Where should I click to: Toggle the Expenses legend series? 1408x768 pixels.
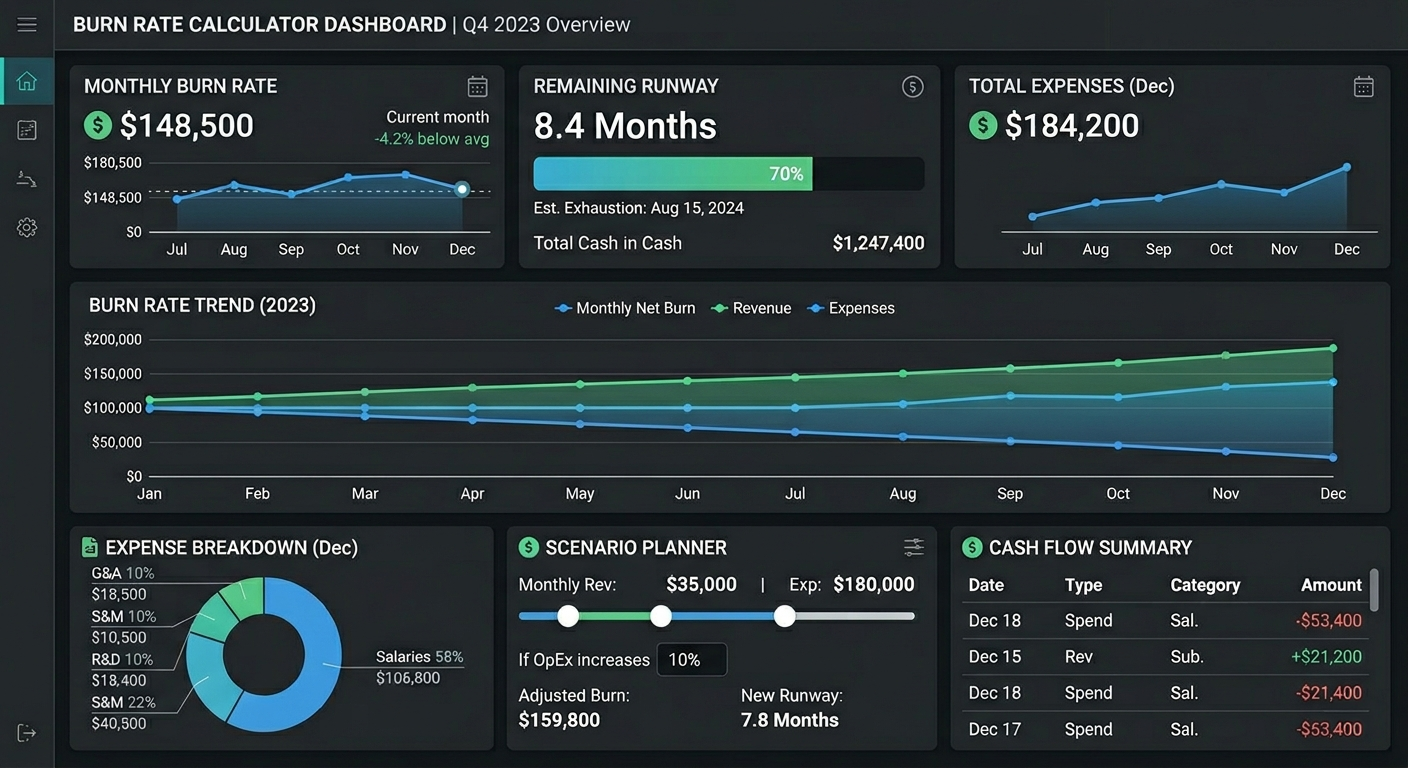click(x=851, y=308)
